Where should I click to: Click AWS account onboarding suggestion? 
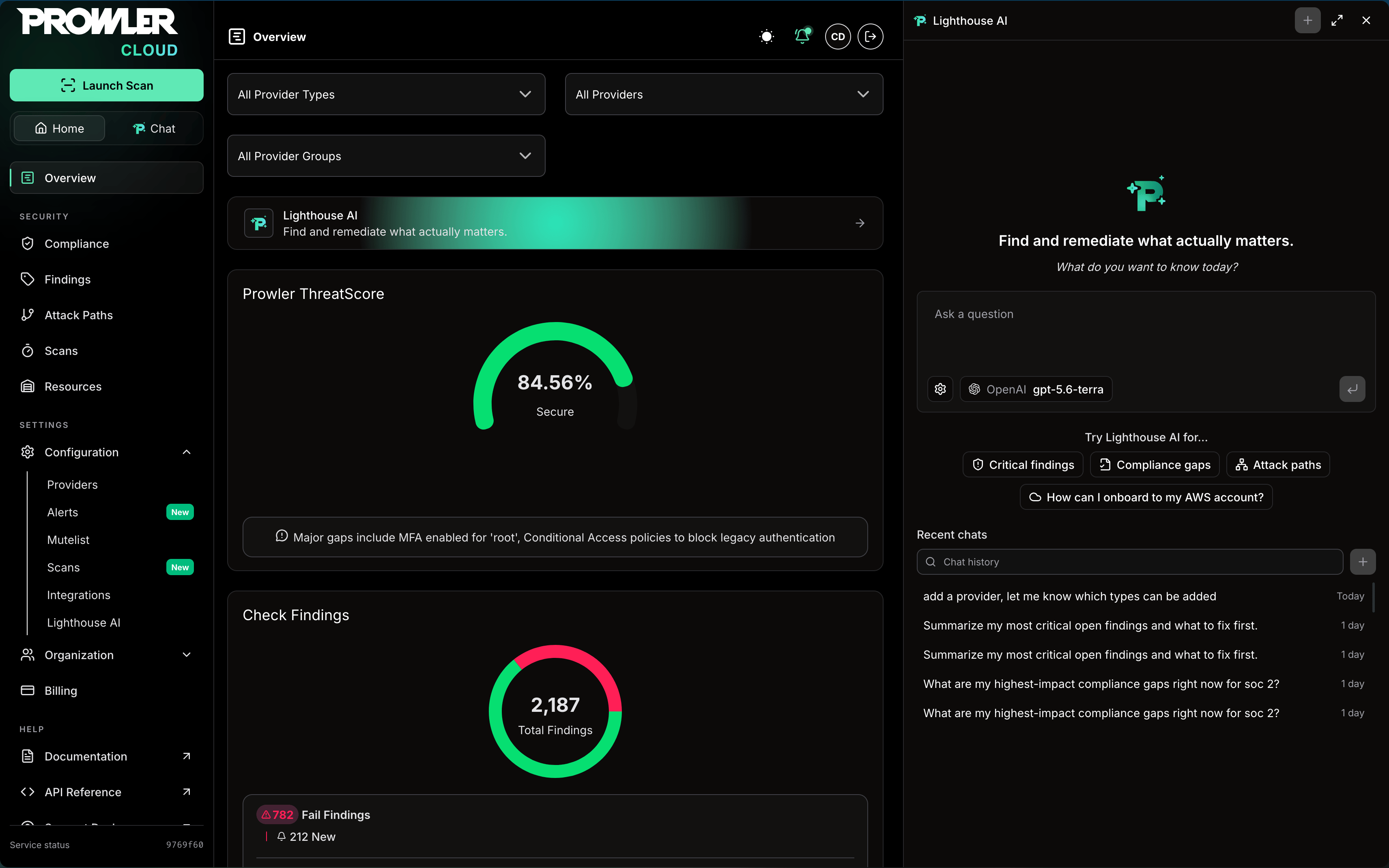tap(1146, 498)
